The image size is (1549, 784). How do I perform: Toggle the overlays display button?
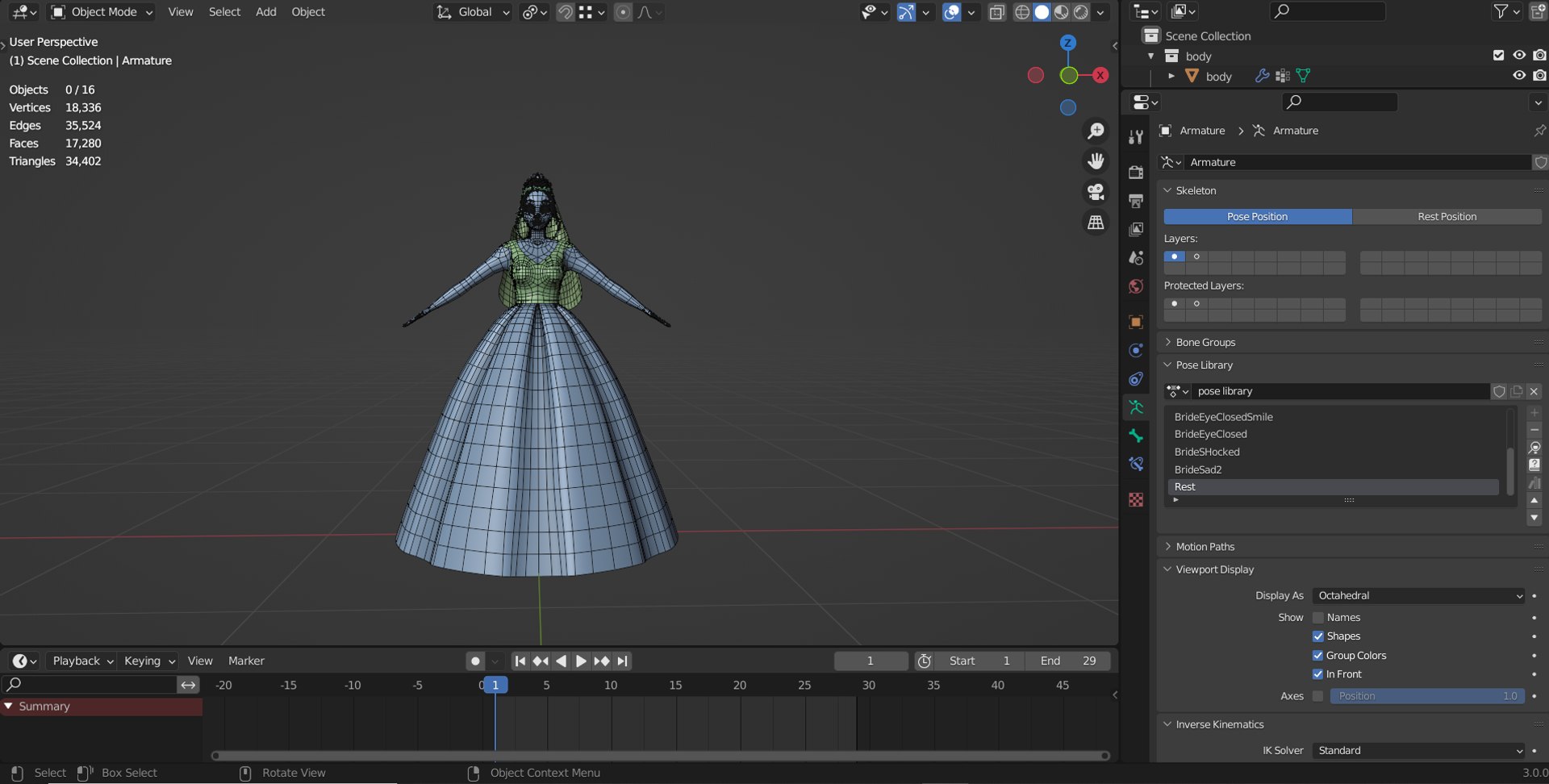point(952,12)
